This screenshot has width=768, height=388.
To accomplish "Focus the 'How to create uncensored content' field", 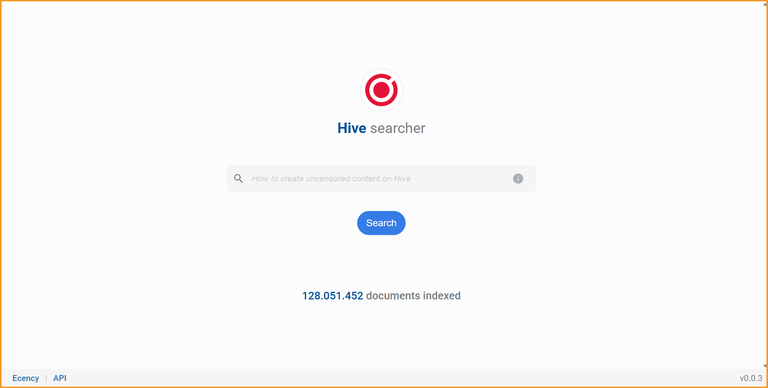I will point(381,178).
